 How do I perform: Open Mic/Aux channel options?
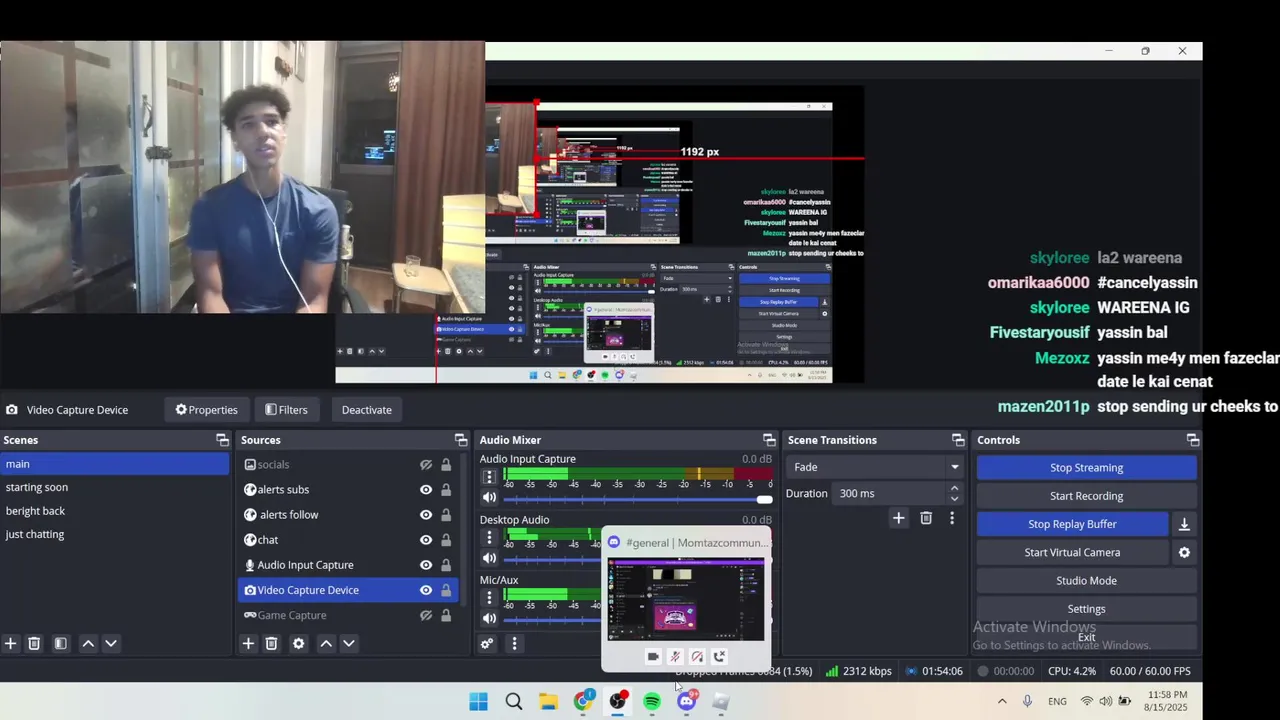[x=489, y=598]
